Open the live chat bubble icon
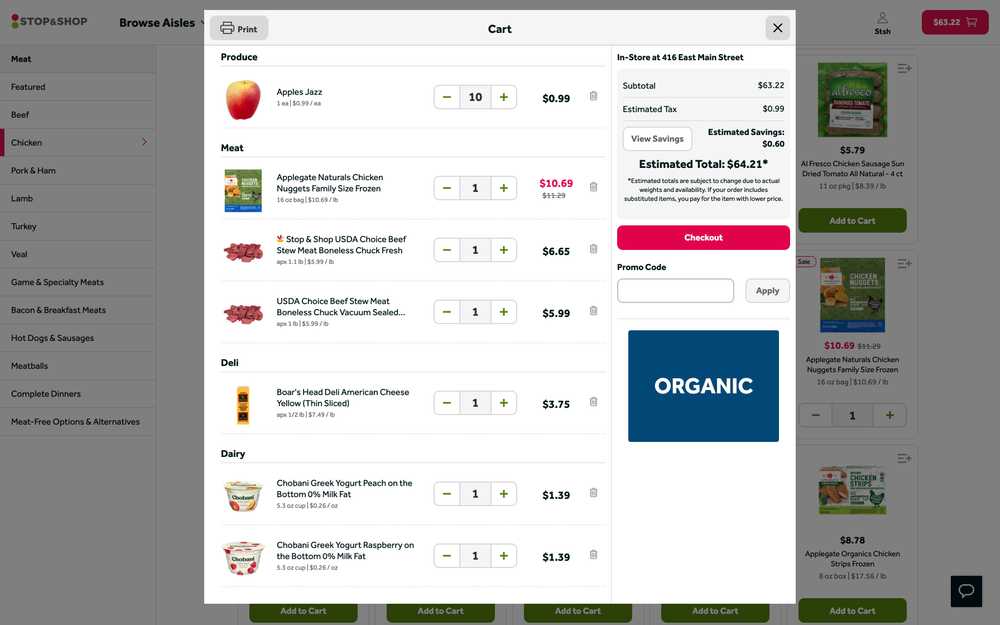1000x625 pixels. tap(966, 591)
